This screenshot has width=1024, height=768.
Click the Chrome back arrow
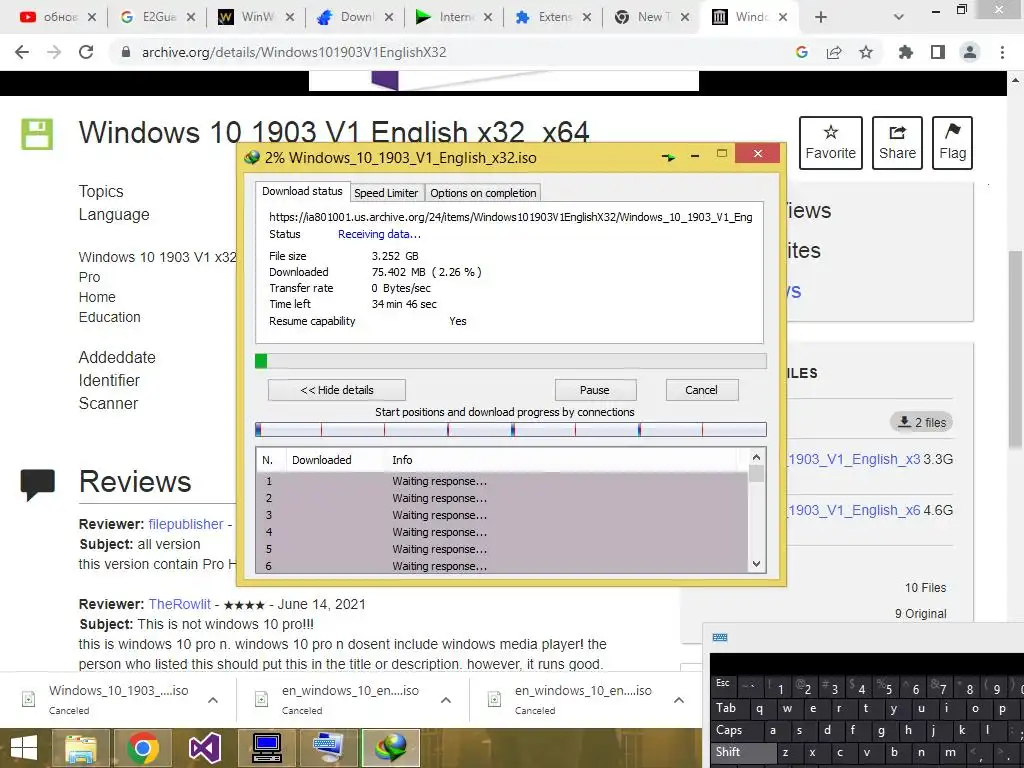pos(22,52)
